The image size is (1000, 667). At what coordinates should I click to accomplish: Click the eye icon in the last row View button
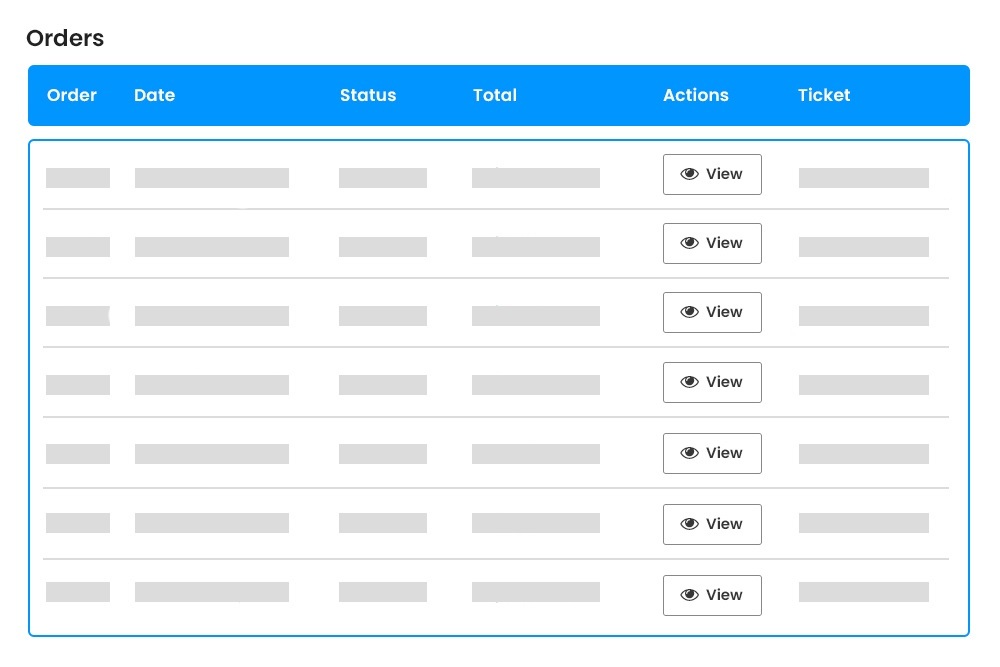click(x=689, y=595)
